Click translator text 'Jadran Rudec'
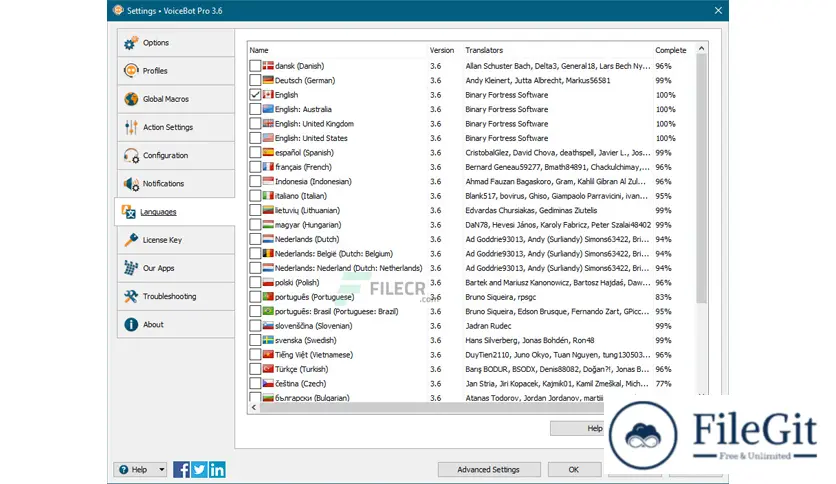 pyautogui.click(x=488, y=326)
